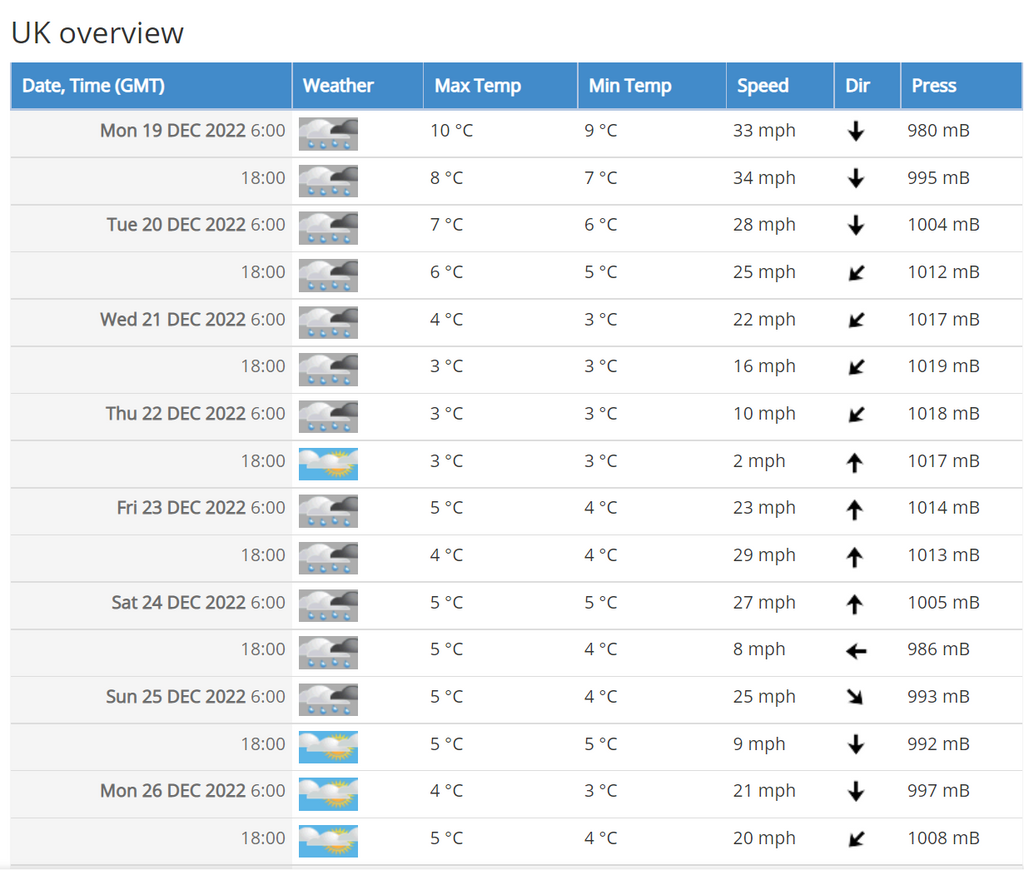Click the Dir column header
Viewport: 1024px width, 870px height.
point(867,86)
